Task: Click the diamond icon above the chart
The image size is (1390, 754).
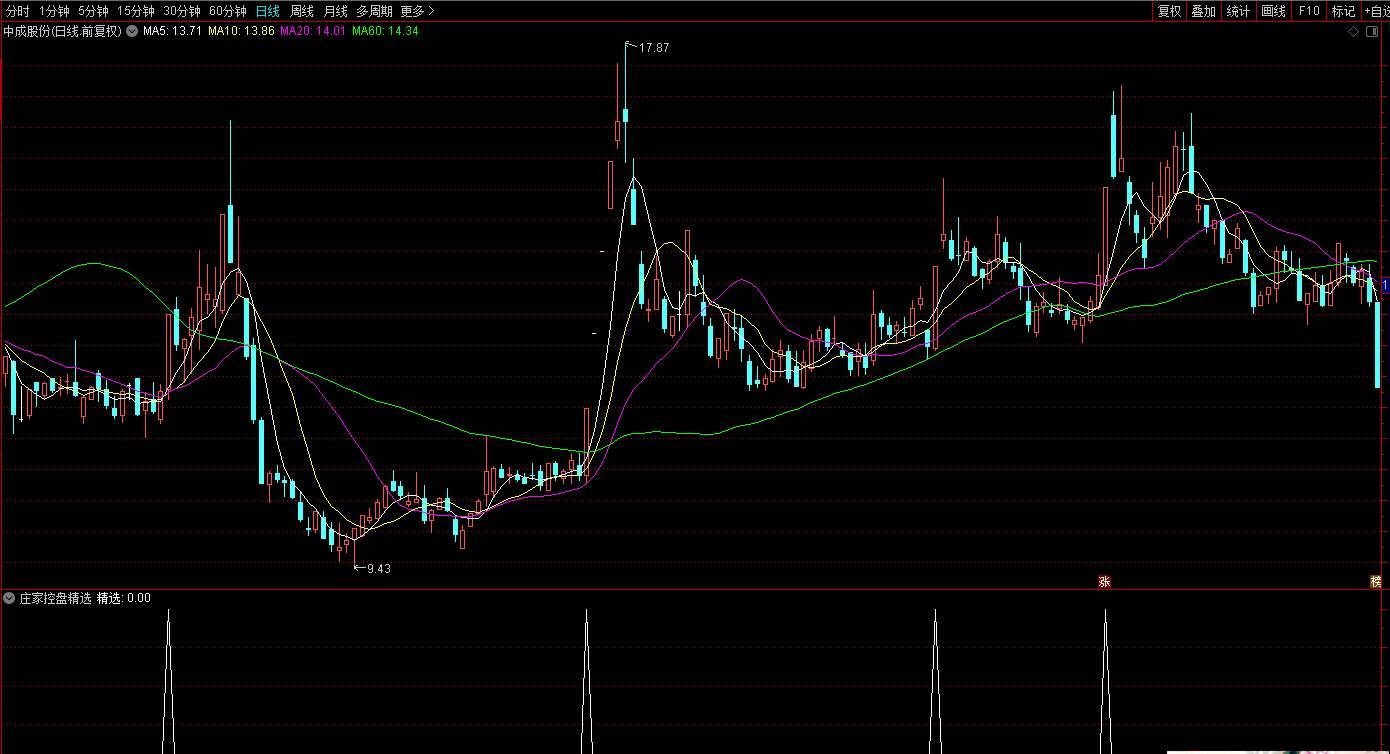Action: [1354, 31]
